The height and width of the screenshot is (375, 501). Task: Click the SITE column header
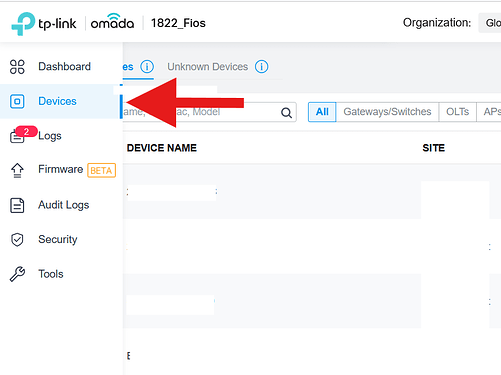click(434, 148)
